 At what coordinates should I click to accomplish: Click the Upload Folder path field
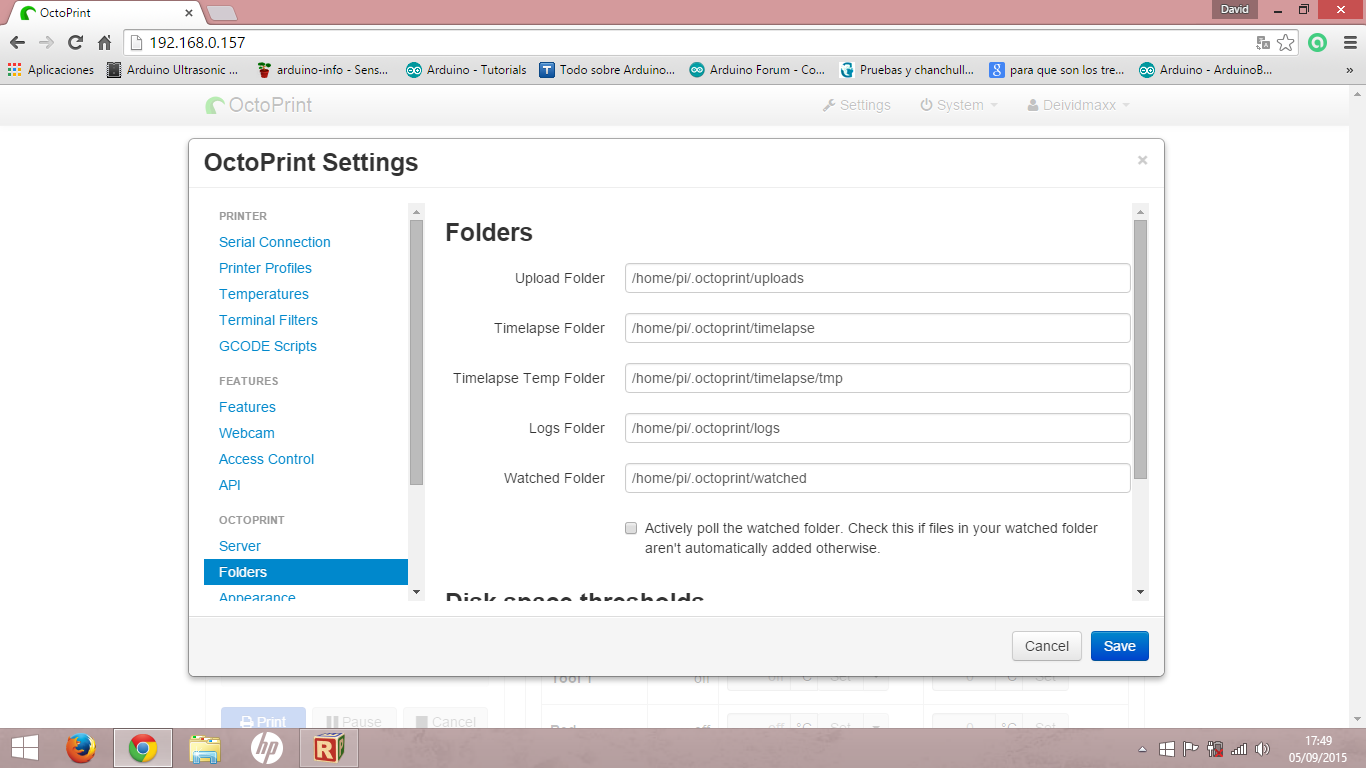[878, 278]
